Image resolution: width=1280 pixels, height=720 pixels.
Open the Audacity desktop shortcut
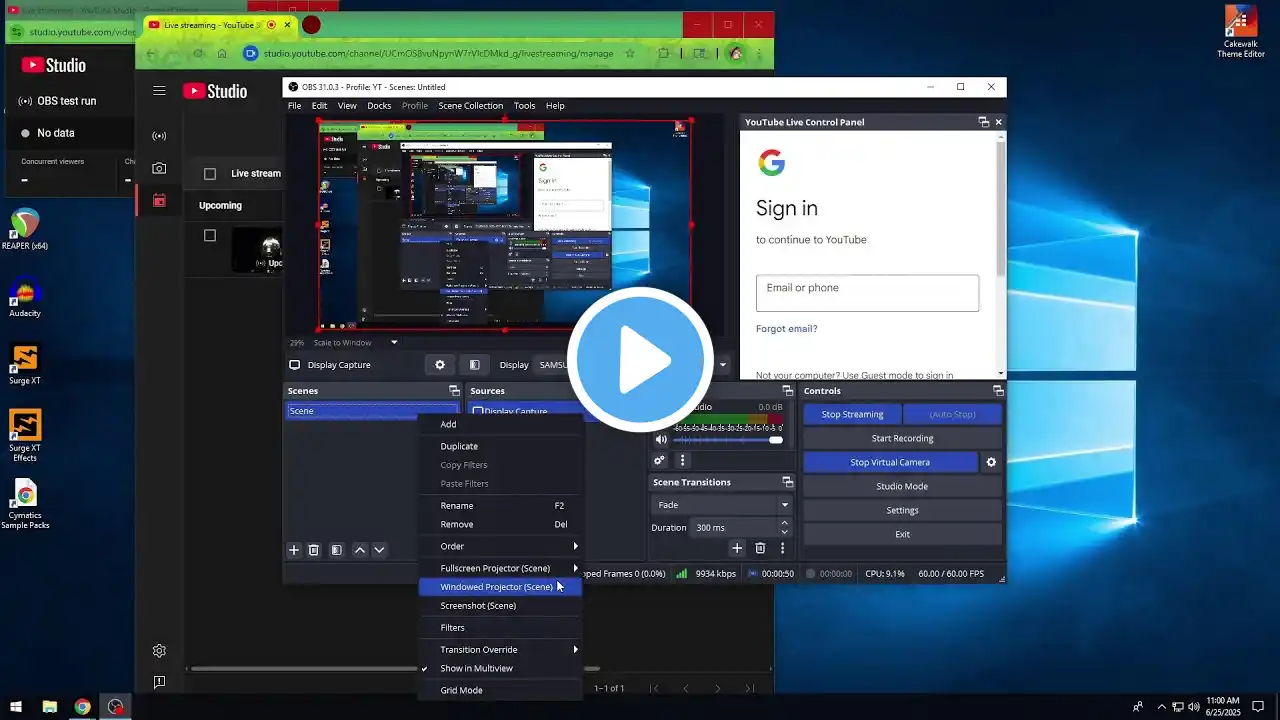(x=25, y=298)
